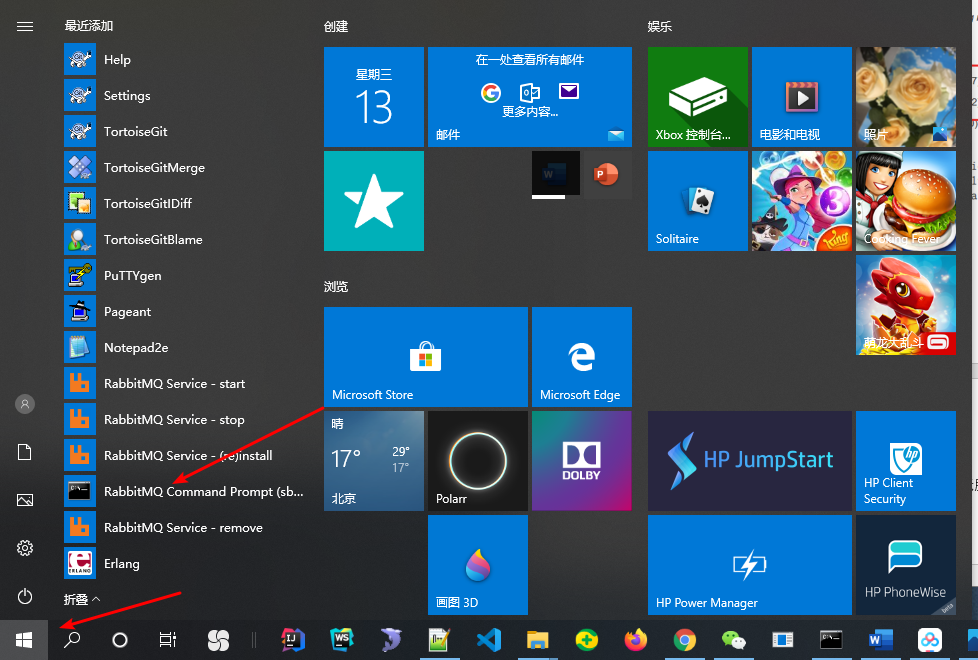Image resolution: width=978 pixels, height=660 pixels.
Task: Open the Beijing weather tile
Action: (x=374, y=461)
